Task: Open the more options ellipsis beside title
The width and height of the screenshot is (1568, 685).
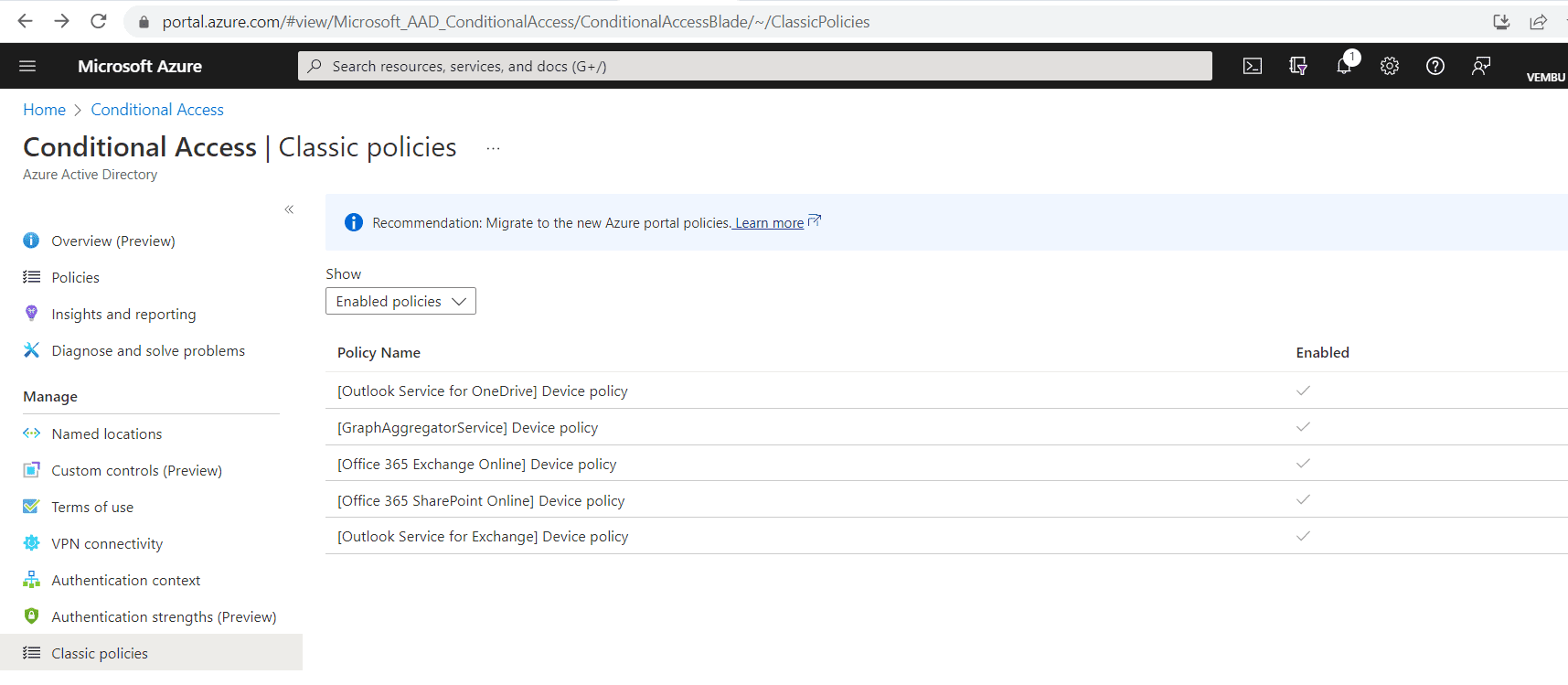Action: point(493,148)
